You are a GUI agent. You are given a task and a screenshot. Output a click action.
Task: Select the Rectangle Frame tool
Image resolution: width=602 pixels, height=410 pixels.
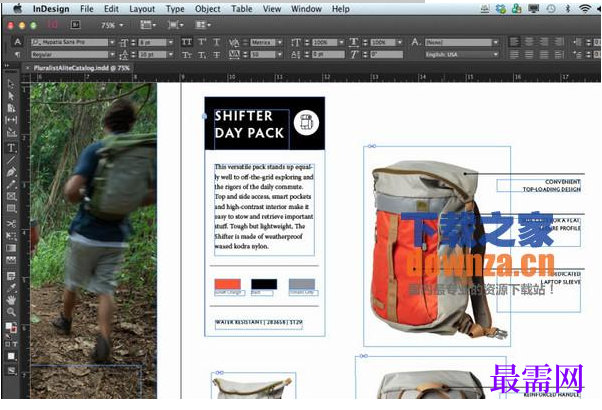pos(11,197)
